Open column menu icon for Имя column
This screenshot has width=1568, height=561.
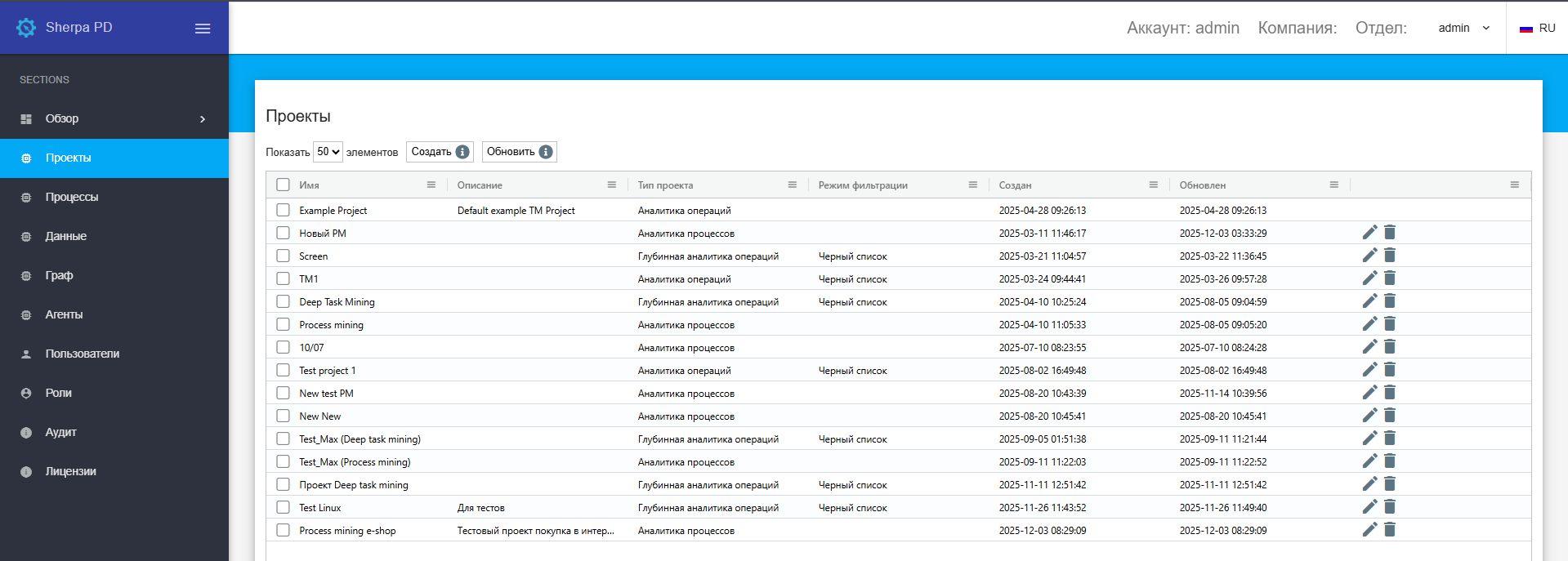pos(431,185)
